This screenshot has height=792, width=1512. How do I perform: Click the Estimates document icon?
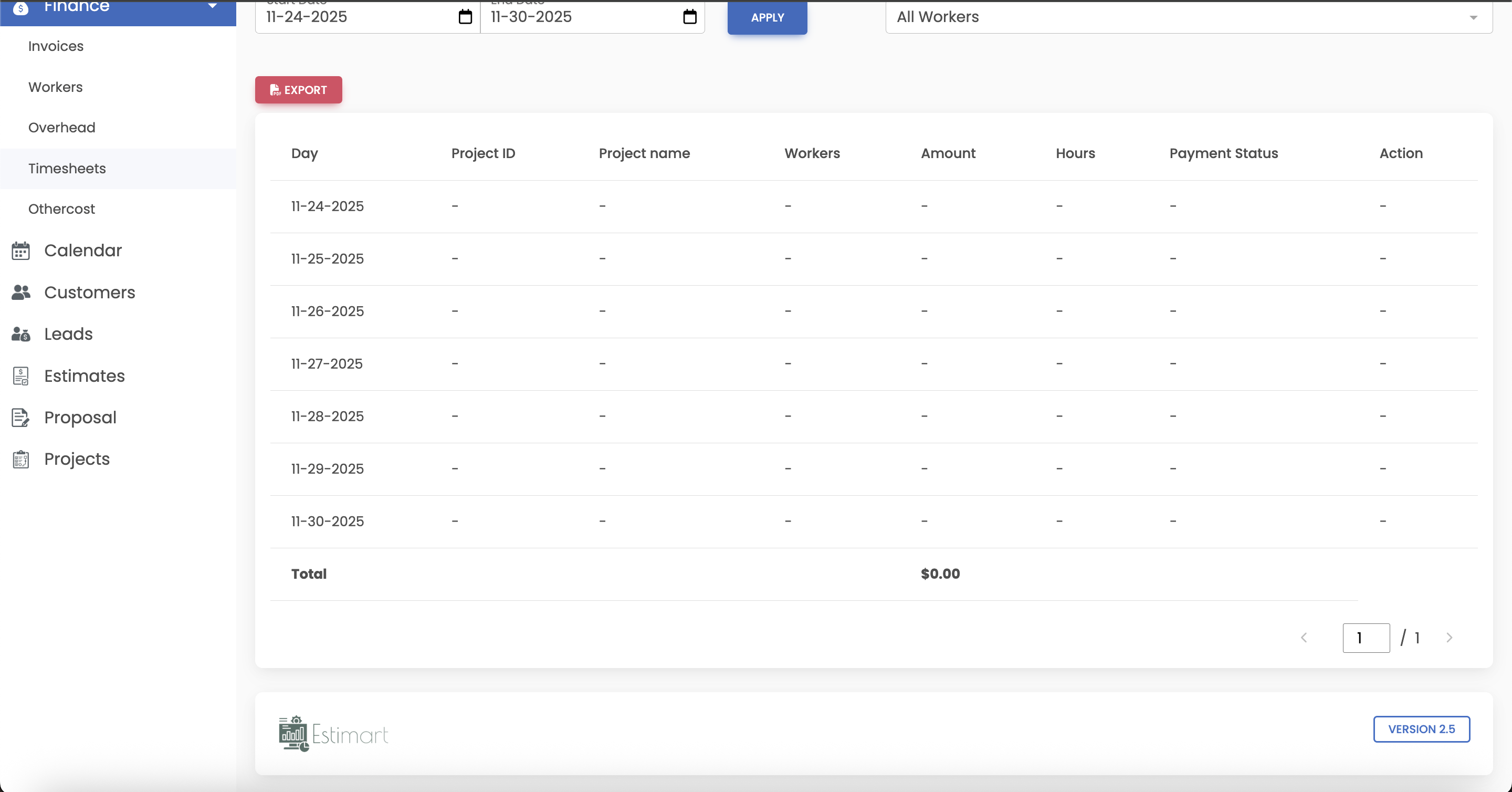(21, 376)
